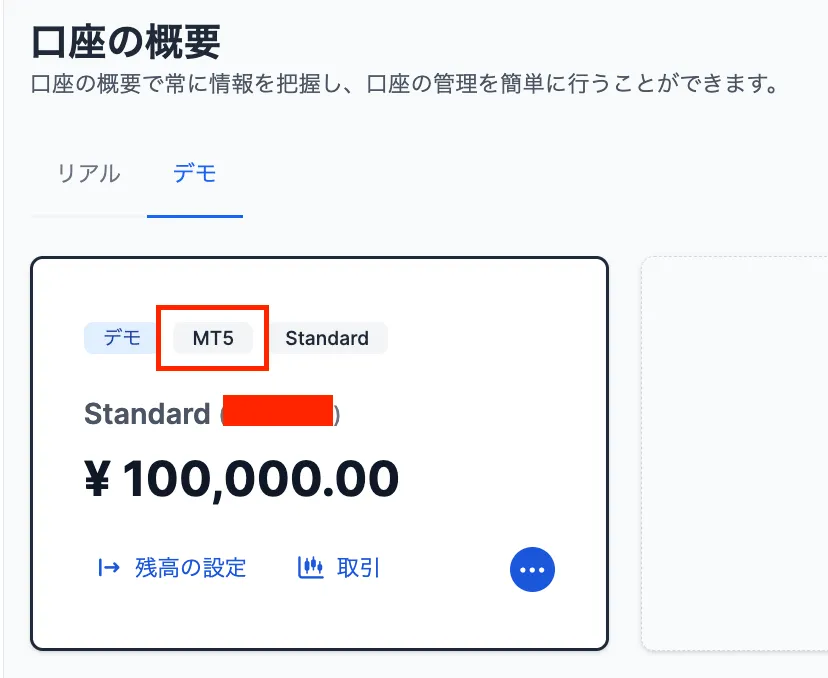The height and width of the screenshot is (678, 828).
Task: Click the Standard account name heading
Action: (x=146, y=413)
